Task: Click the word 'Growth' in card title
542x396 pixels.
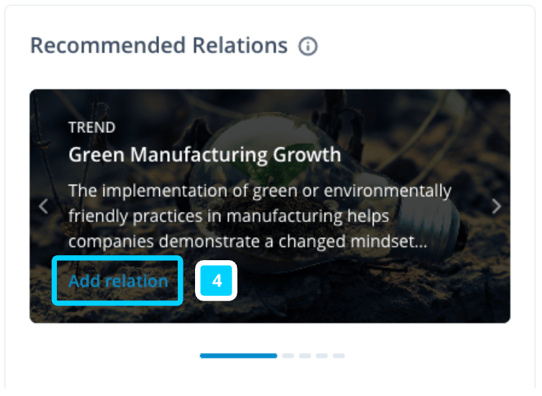Action: tap(307, 154)
